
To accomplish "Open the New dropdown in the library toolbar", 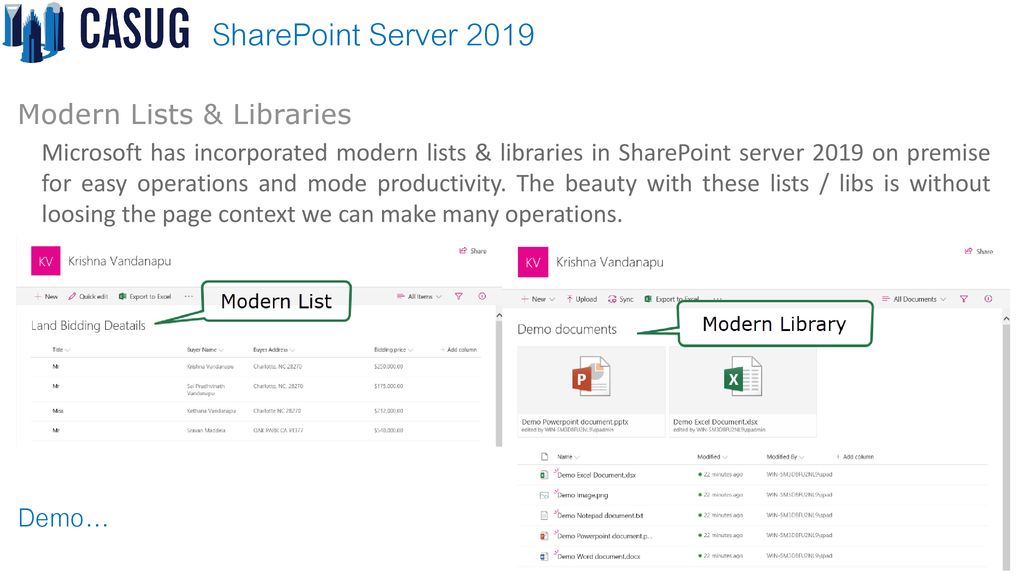I will (538, 299).
